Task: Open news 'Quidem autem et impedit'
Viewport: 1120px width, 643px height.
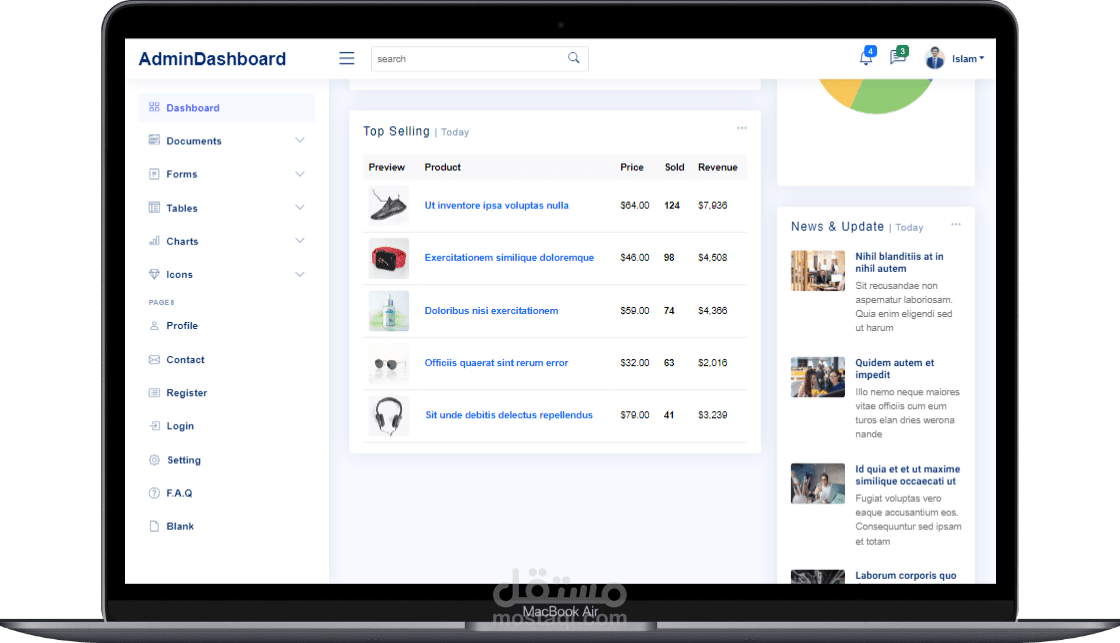Action: pyautogui.click(x=894, y=369)
